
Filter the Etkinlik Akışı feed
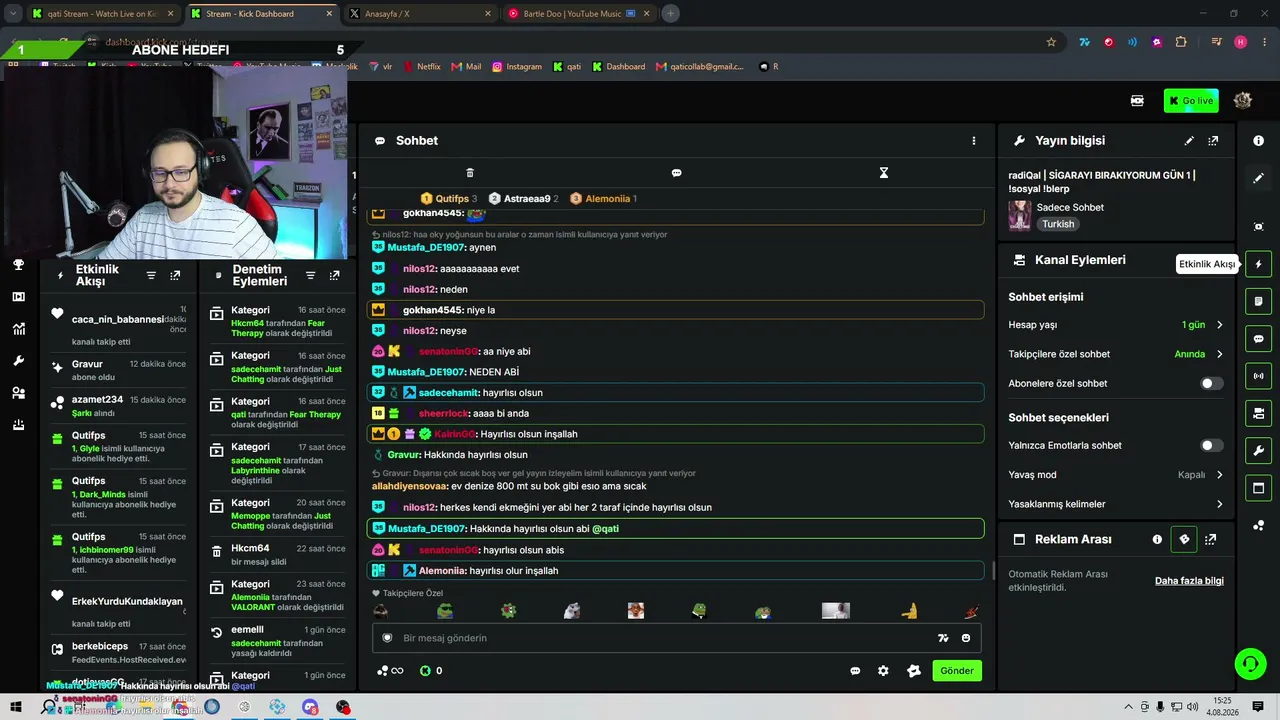point(151,275)
